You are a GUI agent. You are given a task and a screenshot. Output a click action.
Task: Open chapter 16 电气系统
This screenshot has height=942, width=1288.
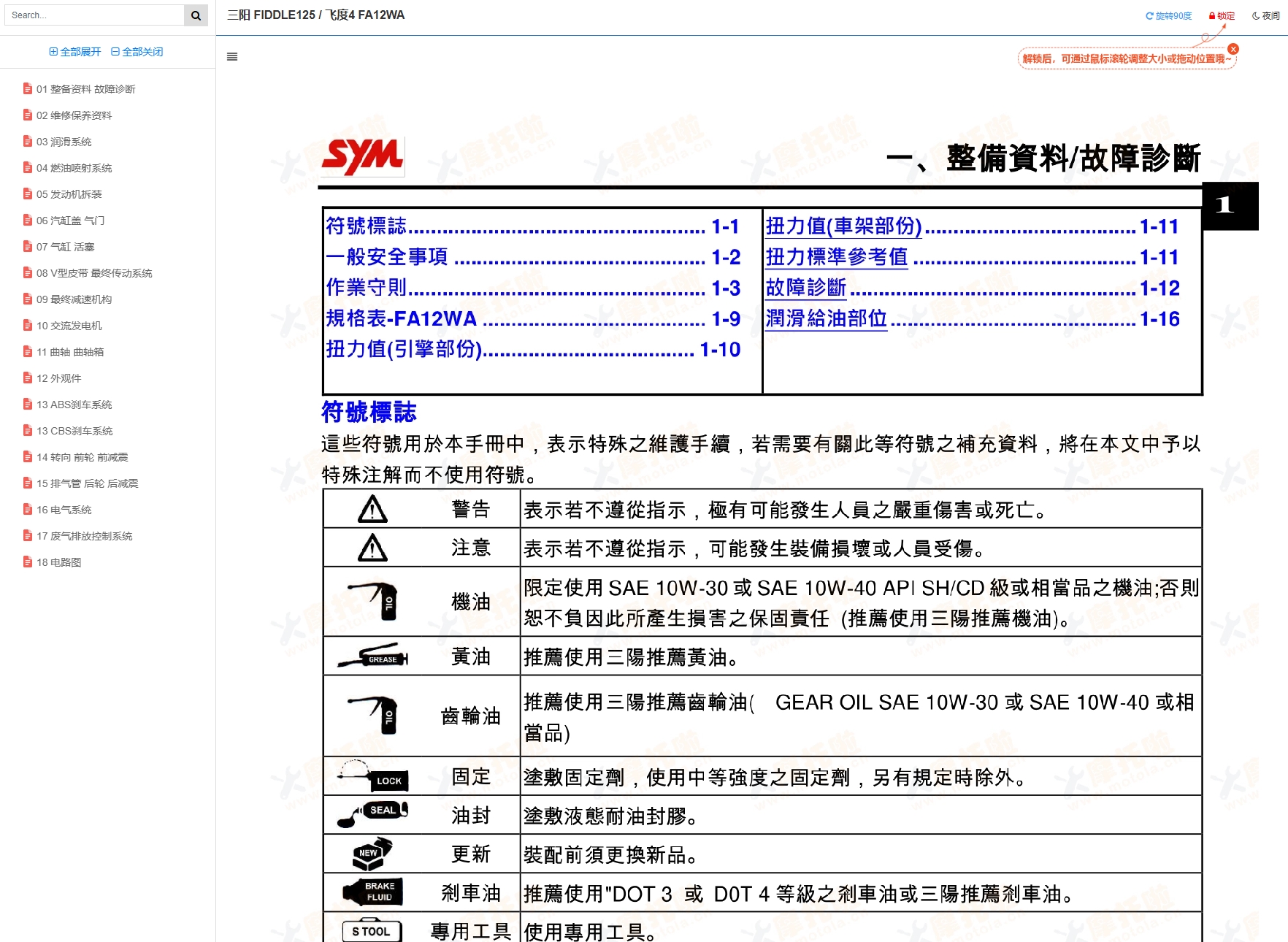[x=57, y=510]
